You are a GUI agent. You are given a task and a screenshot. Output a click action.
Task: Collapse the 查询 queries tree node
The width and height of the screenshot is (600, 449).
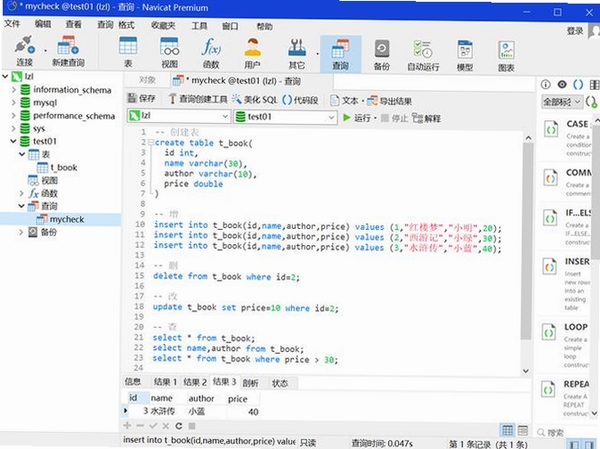coord(21,206)
